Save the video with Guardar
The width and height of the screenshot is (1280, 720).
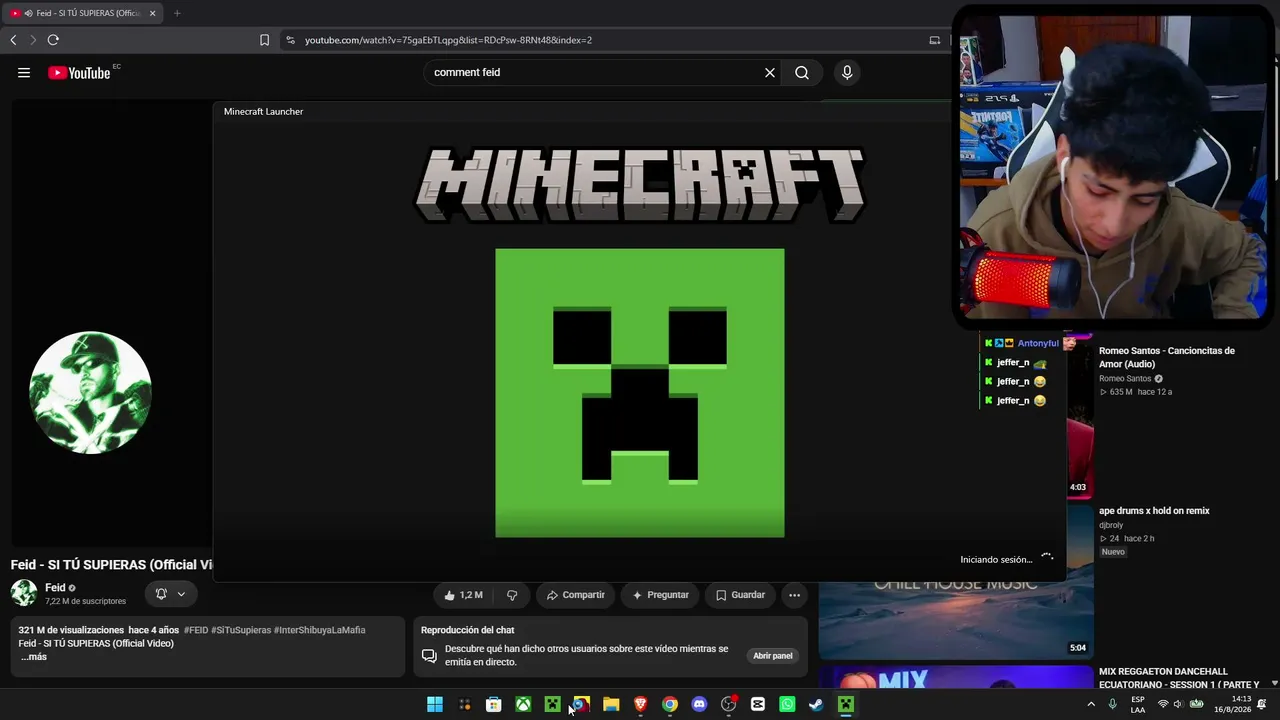740,595
